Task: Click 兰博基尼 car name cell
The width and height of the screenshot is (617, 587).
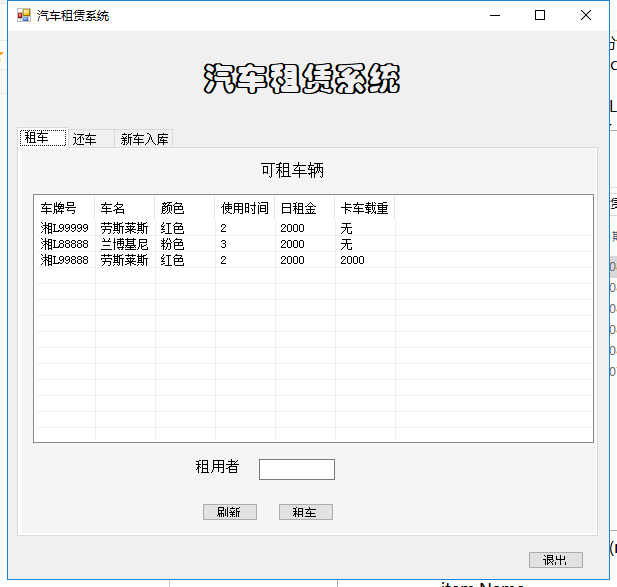Action: 124,244
